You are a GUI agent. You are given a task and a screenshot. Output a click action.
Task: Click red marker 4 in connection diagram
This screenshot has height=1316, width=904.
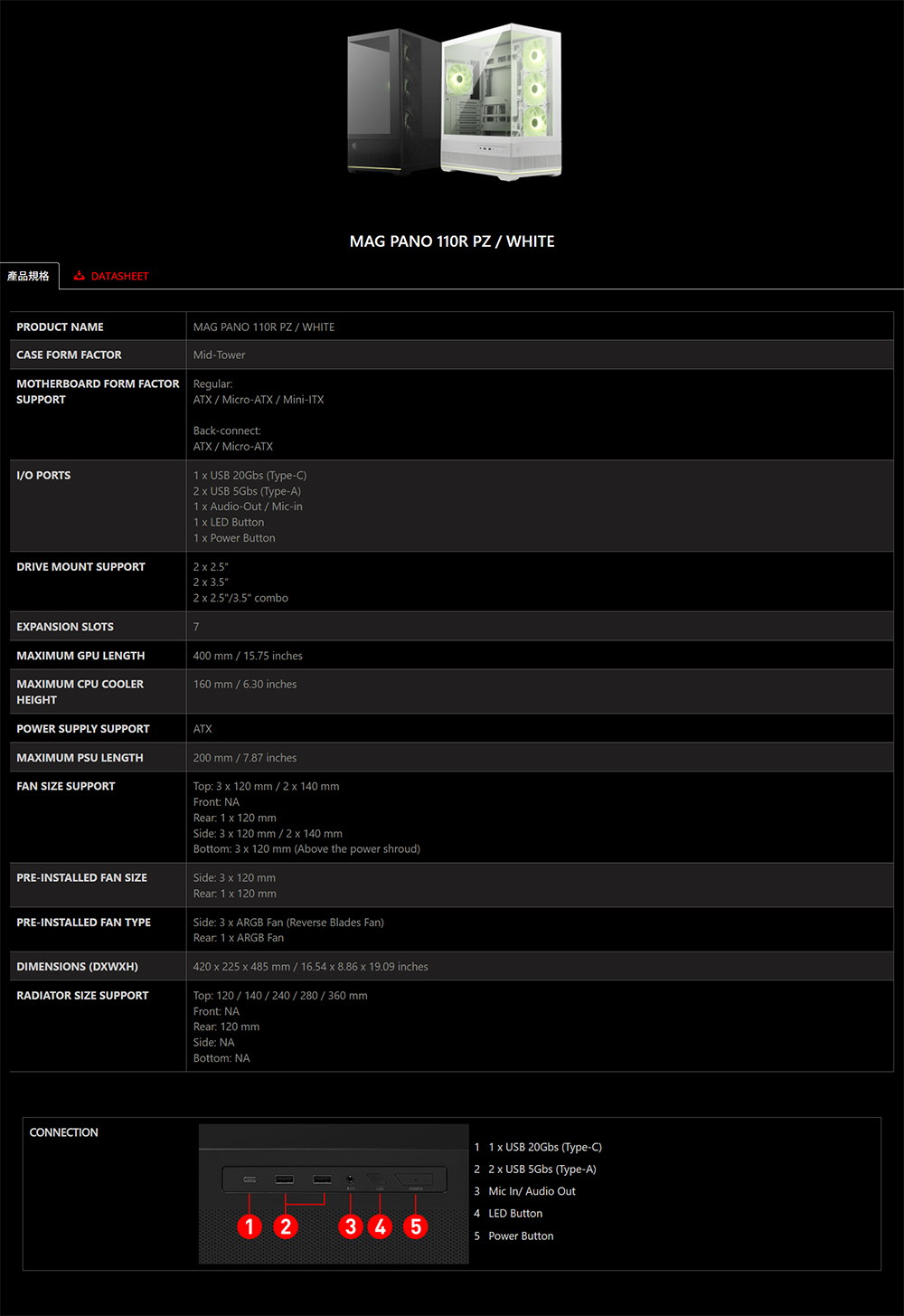pos(381,1226)
